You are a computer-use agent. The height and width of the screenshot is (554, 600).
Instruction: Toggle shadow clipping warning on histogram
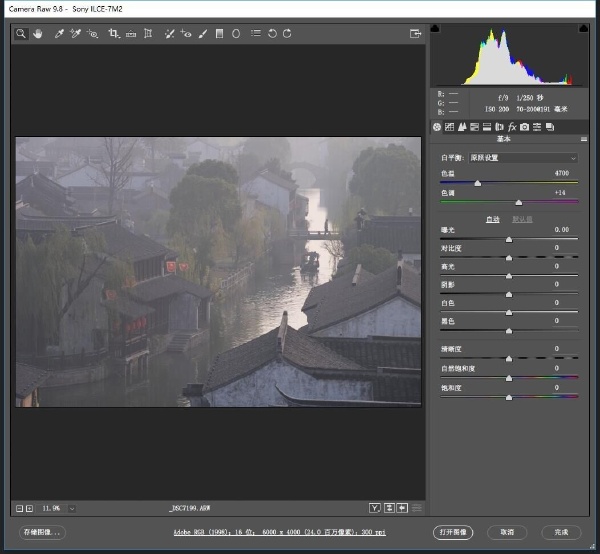tap(435, 28)
